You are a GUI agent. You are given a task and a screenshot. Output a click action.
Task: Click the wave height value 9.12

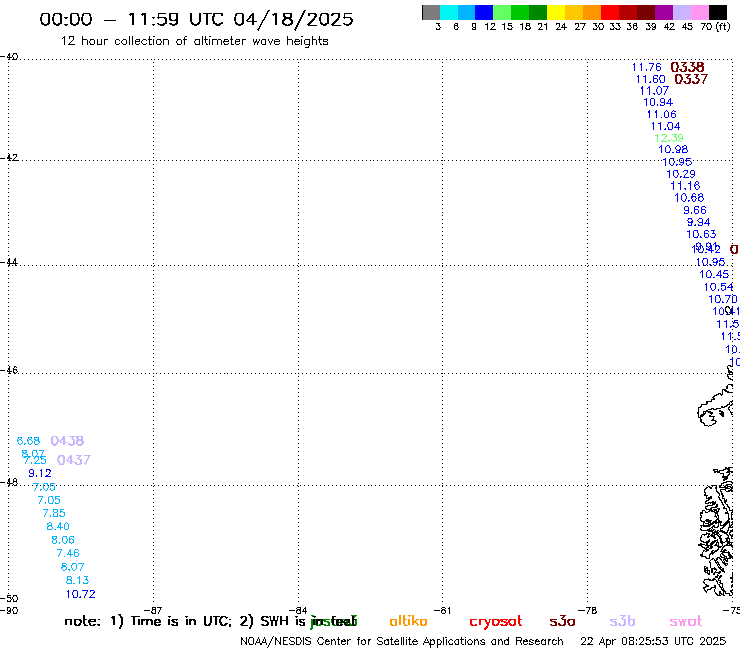tap(40, 473)
